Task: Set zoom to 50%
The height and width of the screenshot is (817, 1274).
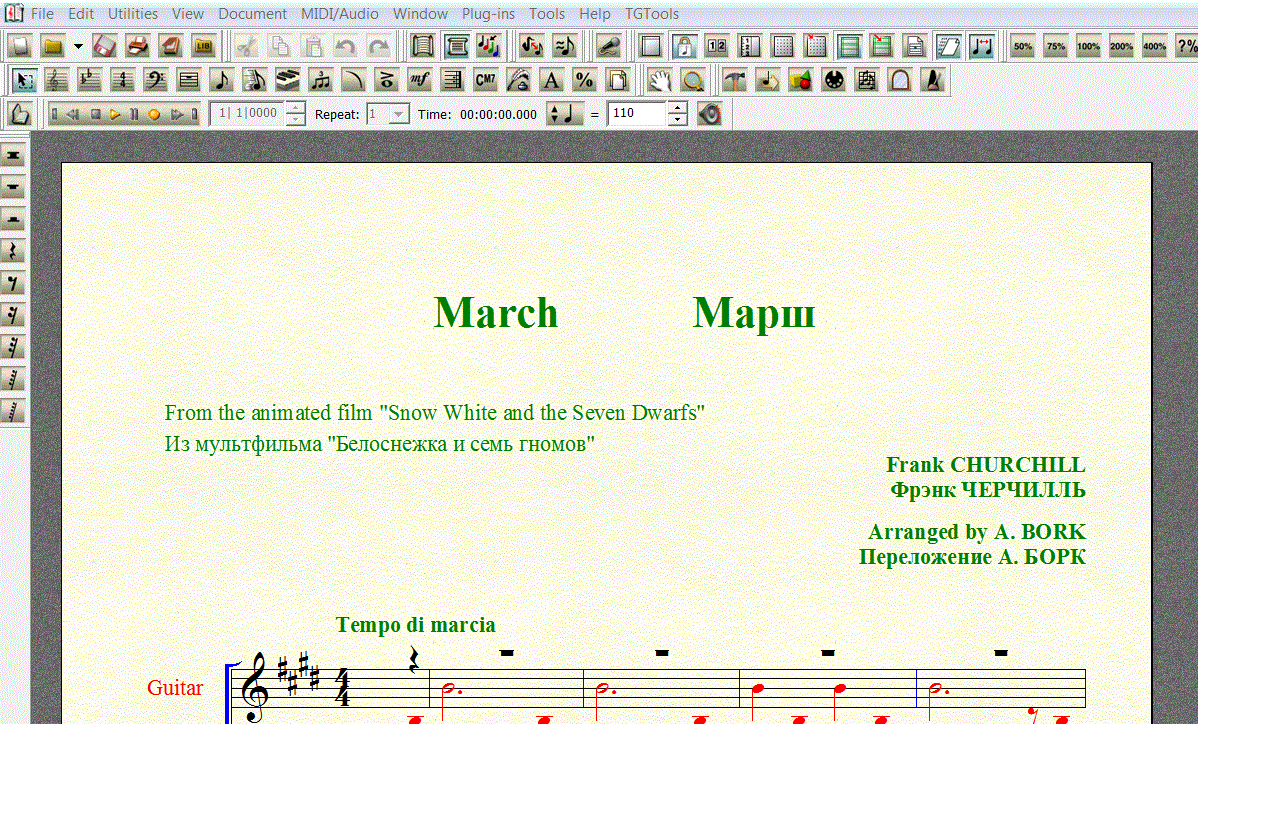Action: click(x=1022, y=45)
